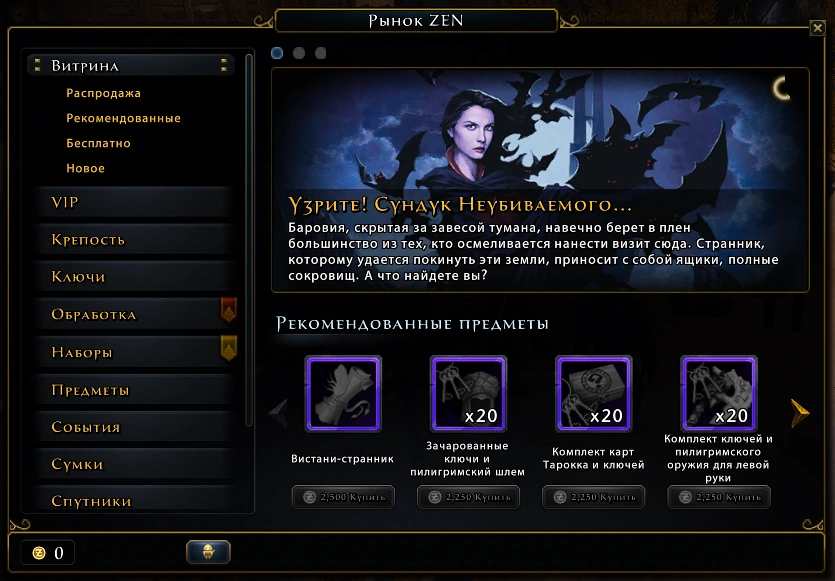The image size is (835, 581).
Task: Click the red ribbon badge on Обработка
Action: point(228,310)
